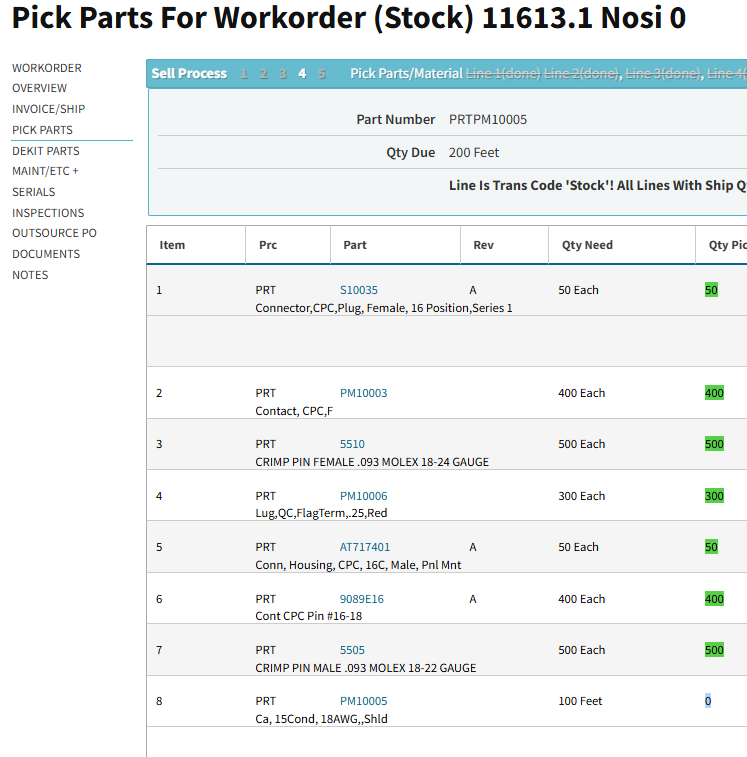Click the AT717401 part link
The height and width of the screenshot is (757, 747).
pos(365,547)
